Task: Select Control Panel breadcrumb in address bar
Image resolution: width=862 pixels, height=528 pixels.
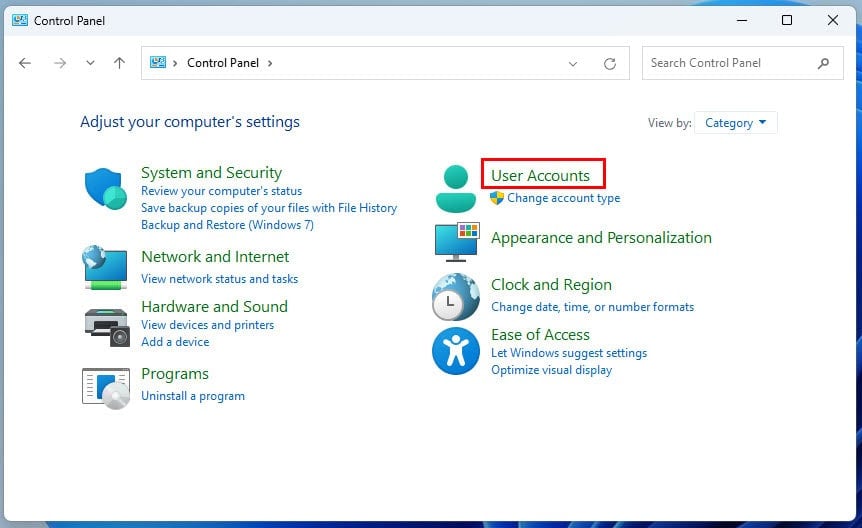Action: (x=223, y=63)
